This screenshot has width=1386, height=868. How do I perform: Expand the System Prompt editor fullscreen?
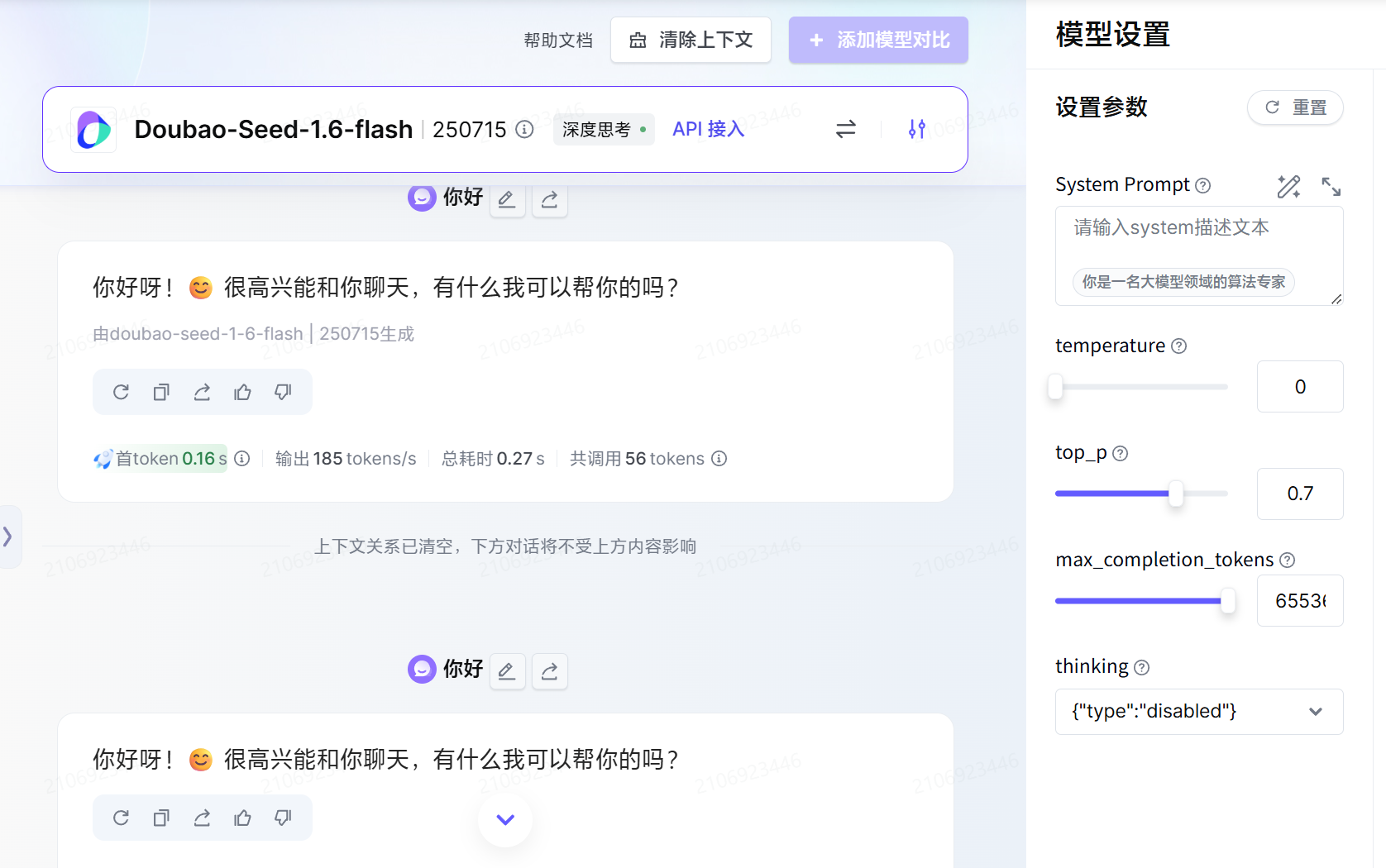click(x=1331, y=186)
